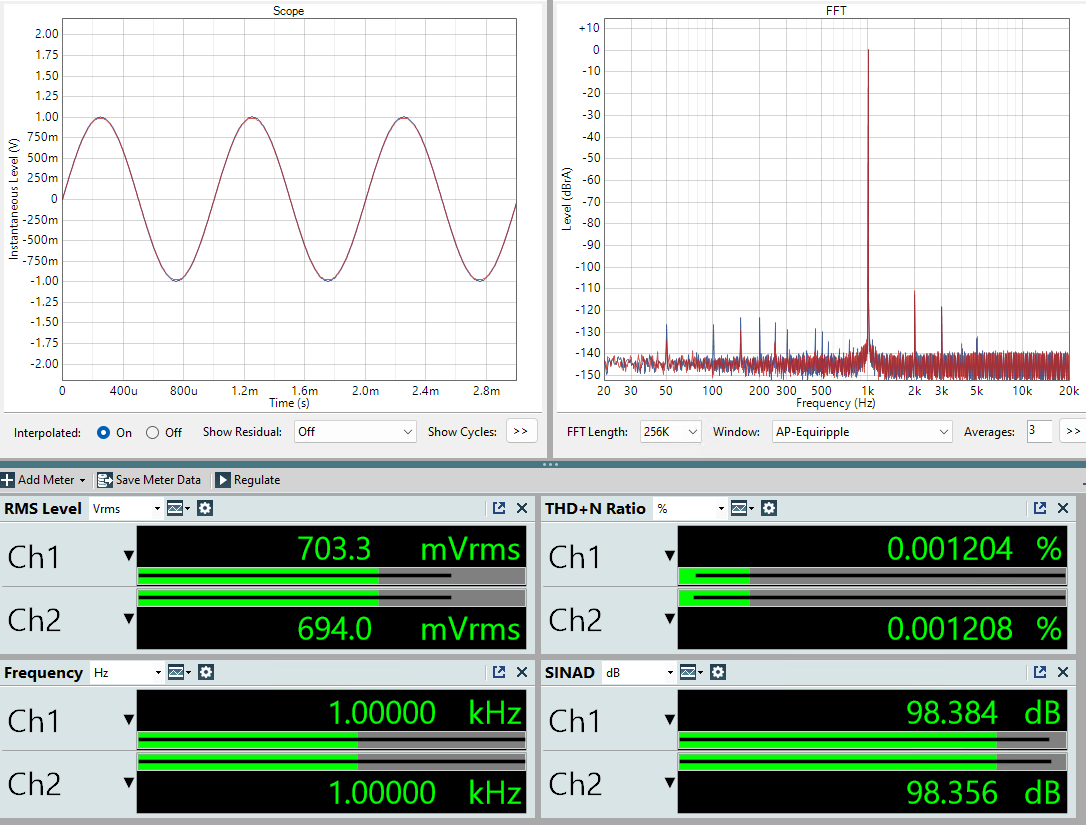Click the 0.001208 % reading
This screenshot has width=1086, height=825.
click(x=974, y=629)
